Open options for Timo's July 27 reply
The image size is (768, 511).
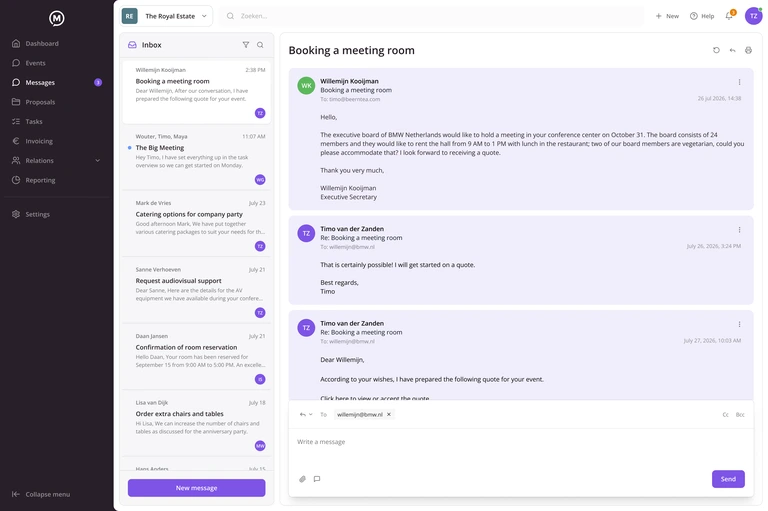point(740,324)
